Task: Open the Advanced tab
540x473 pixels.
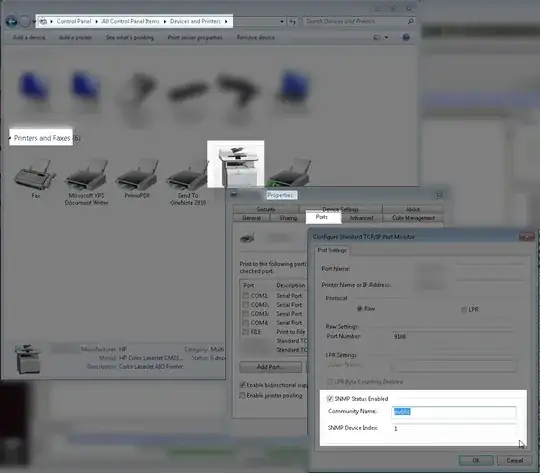Action: pyautogui.click(x=361, y=218)
